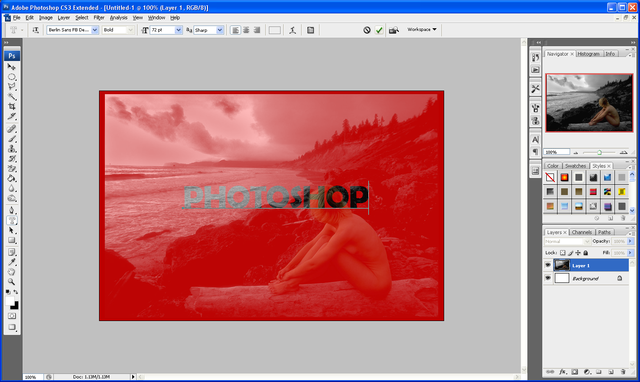The image size is (640, 382).
Task: Select the Hand tool
Action: point(12,272)
